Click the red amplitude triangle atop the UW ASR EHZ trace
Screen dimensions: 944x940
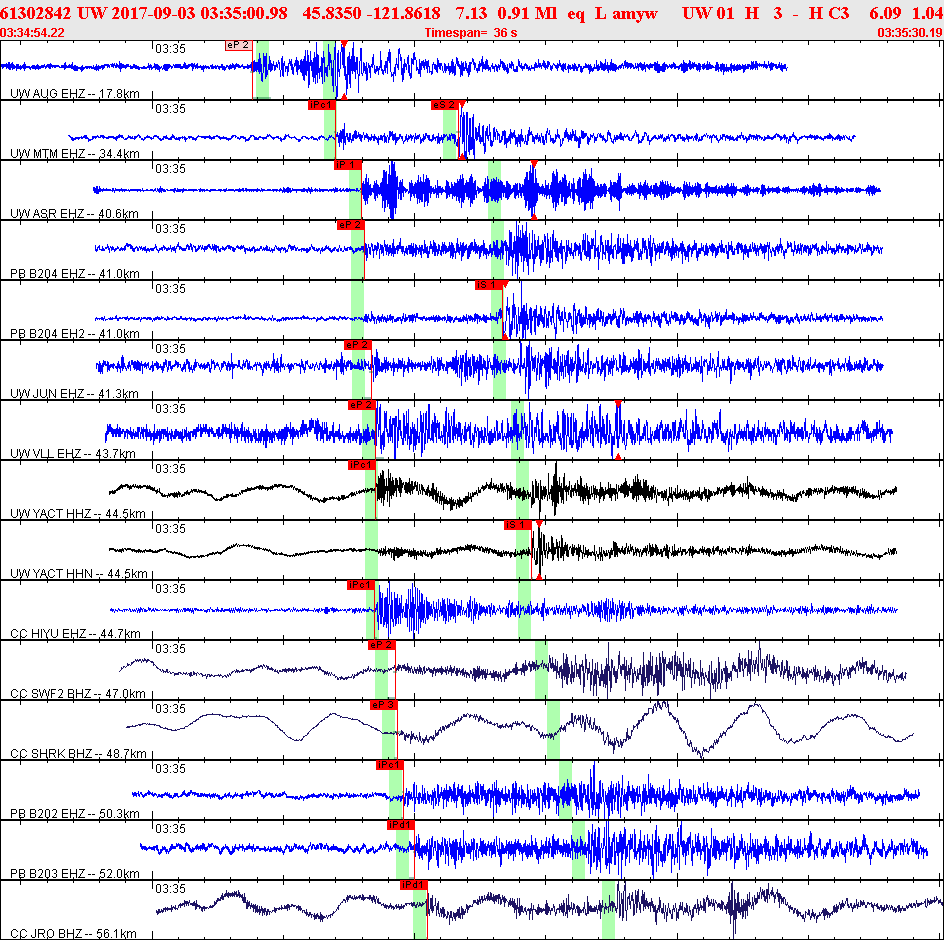point(534,164)
